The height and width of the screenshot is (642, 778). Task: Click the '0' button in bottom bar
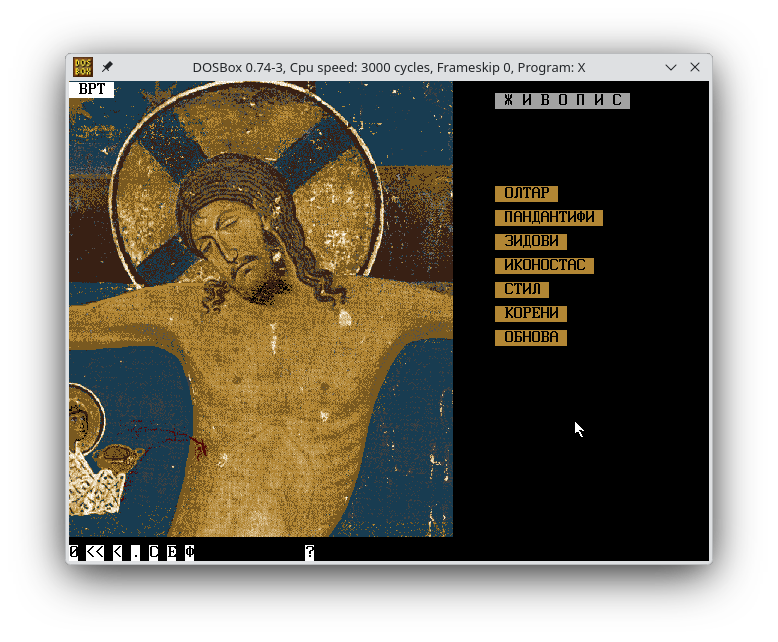[74, 552]
